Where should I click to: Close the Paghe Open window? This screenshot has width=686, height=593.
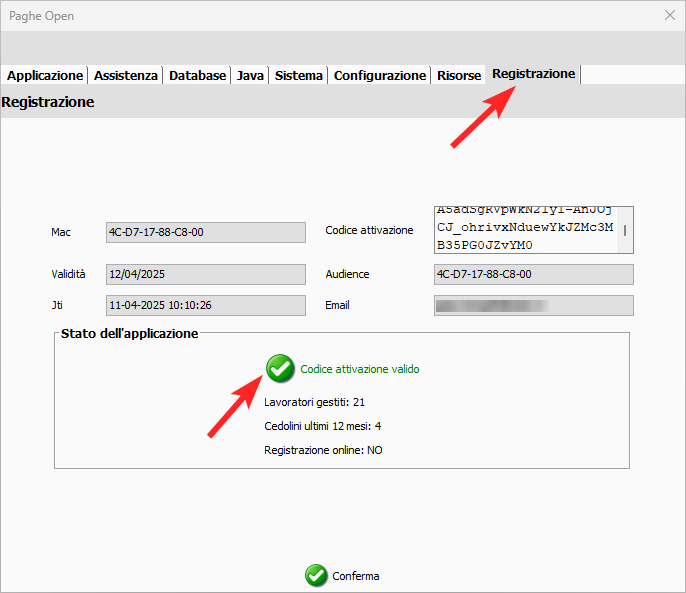[x=669, y=15]
